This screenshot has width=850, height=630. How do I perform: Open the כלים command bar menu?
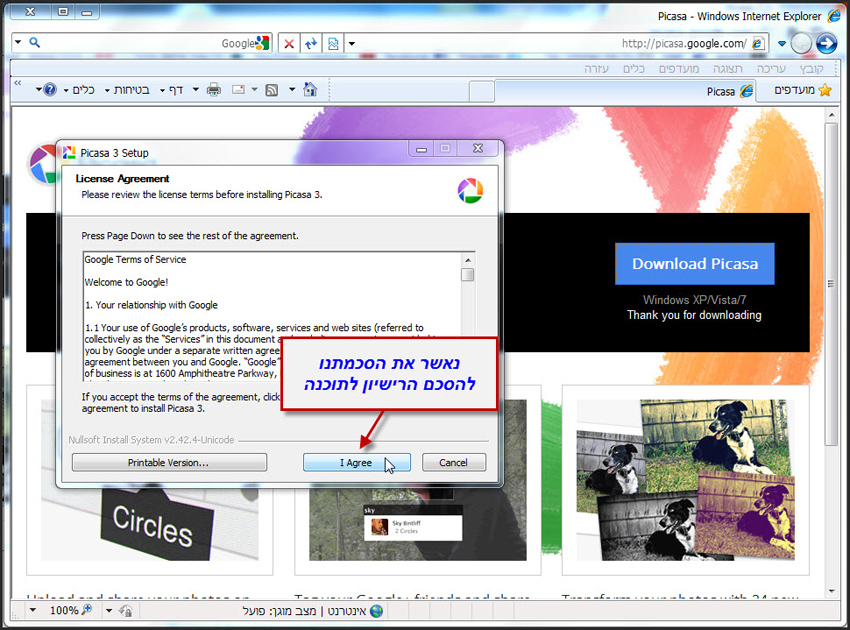click(79, 90)
